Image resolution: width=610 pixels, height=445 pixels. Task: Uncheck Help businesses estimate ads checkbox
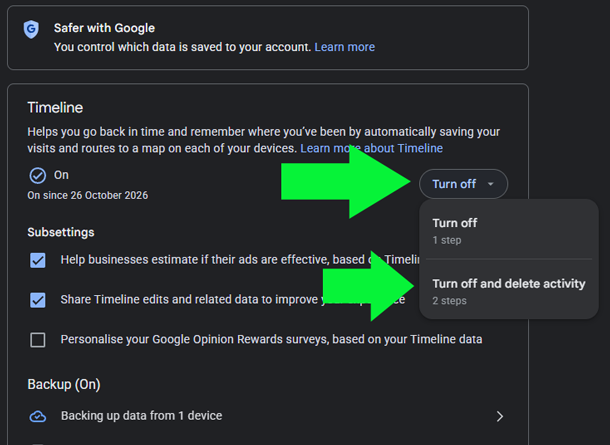[38, 260]
